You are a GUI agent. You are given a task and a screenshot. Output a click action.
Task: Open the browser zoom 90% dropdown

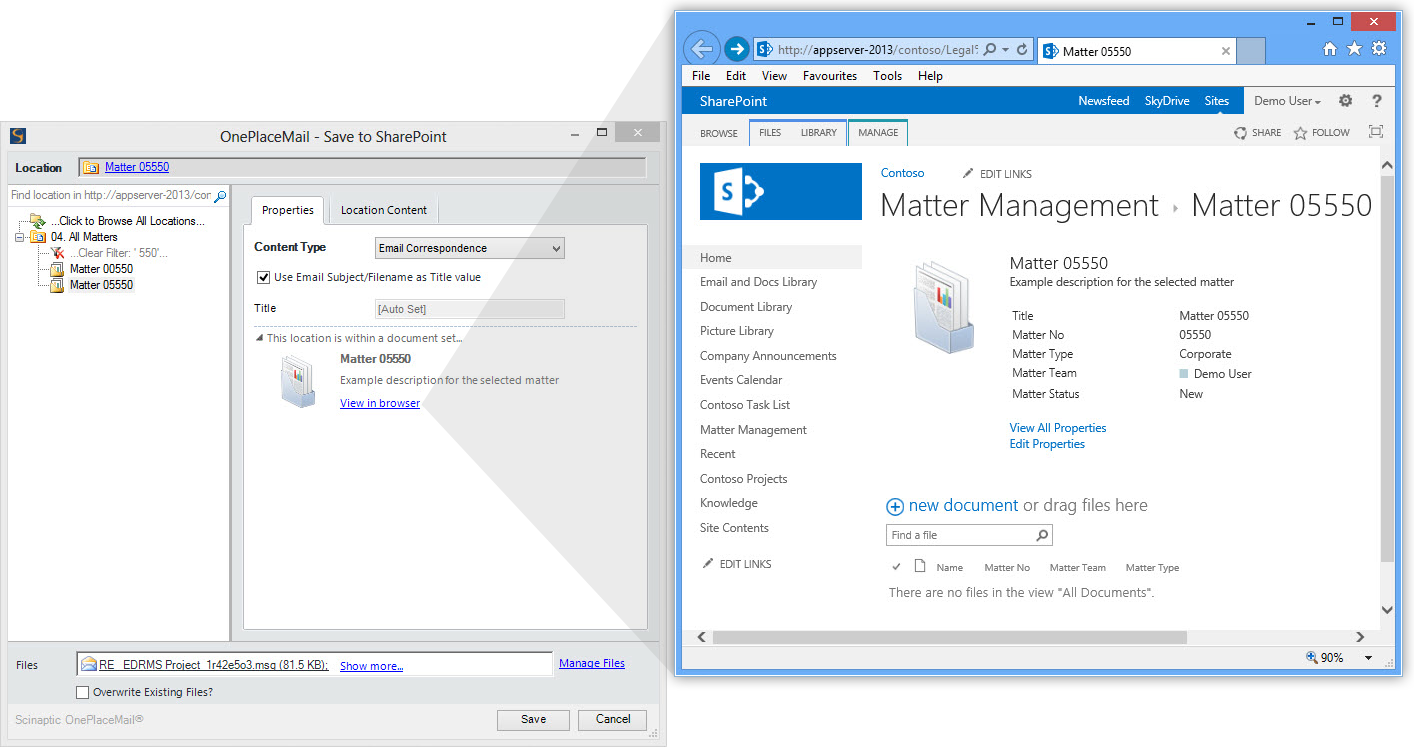(1368, 658)
